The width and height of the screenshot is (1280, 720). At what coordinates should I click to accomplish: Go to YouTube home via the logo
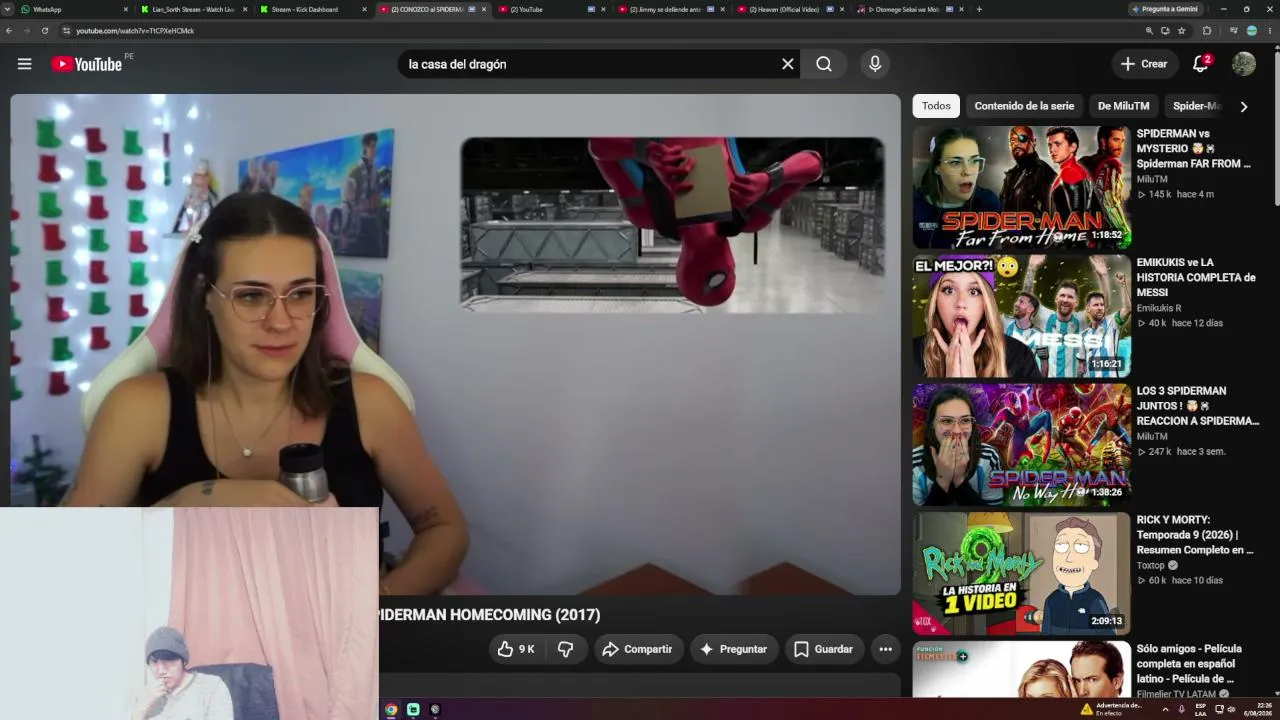[87, 64]
